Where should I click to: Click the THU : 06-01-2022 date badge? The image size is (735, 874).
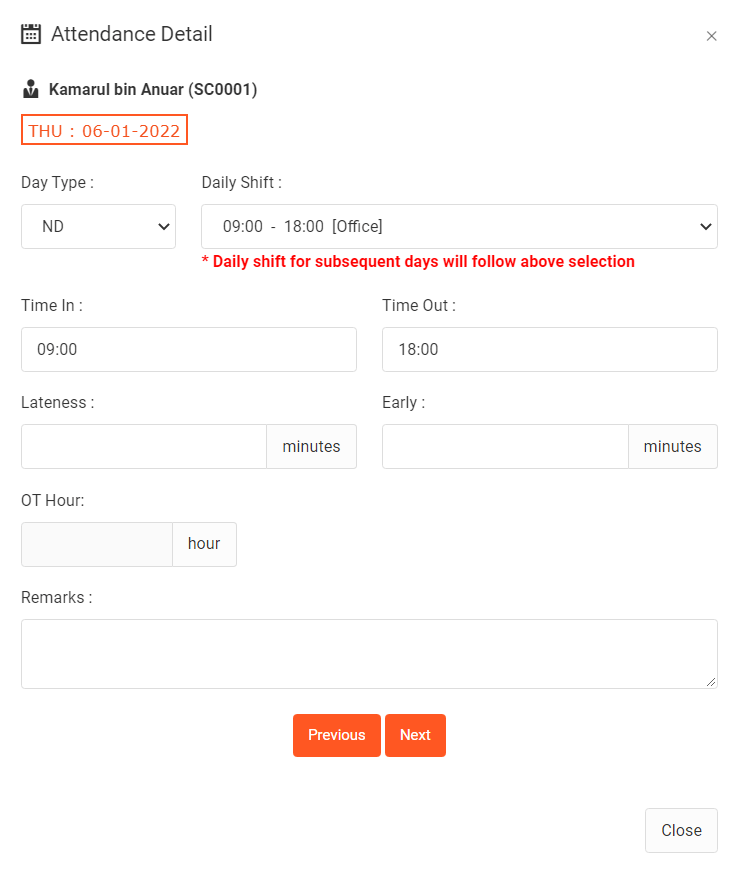tap(104, 130)
